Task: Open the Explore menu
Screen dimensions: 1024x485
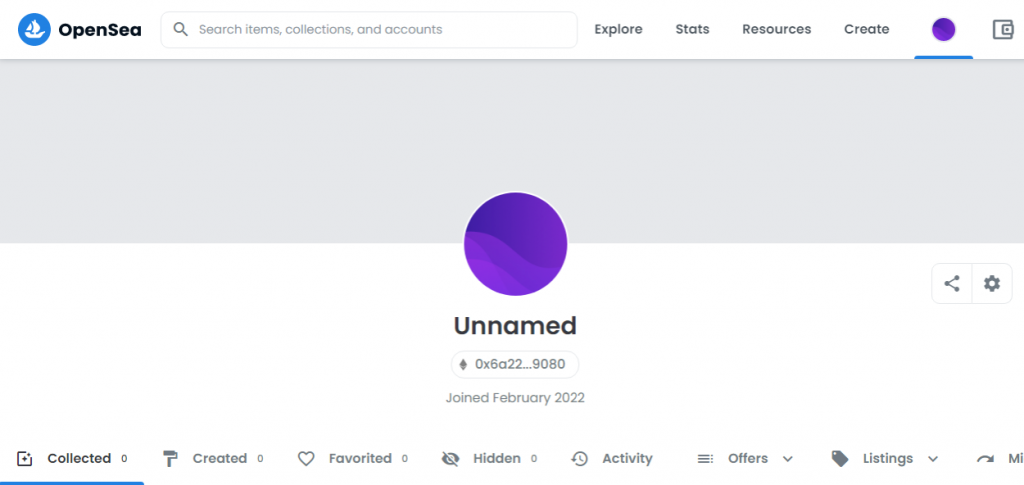Action: pyautogui.click(x=618, y=30)
